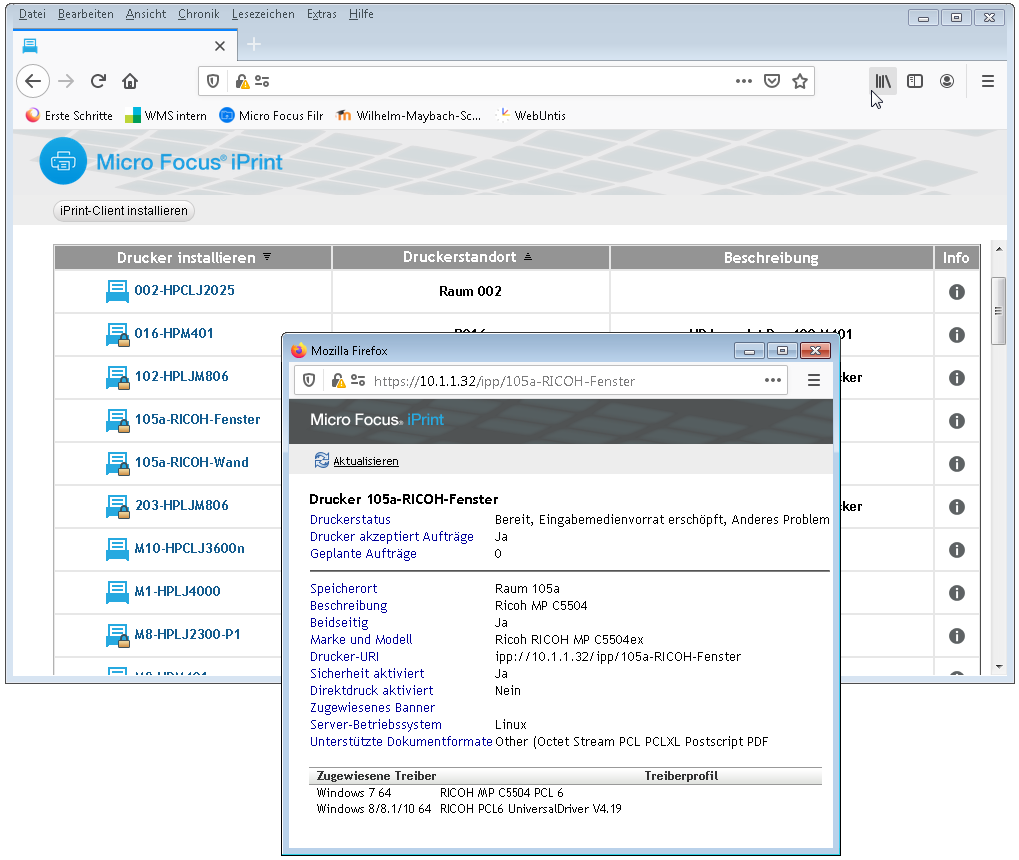Install printer 002-HPCLJ2025
1019x860 pixels.
tap(185, 290)
